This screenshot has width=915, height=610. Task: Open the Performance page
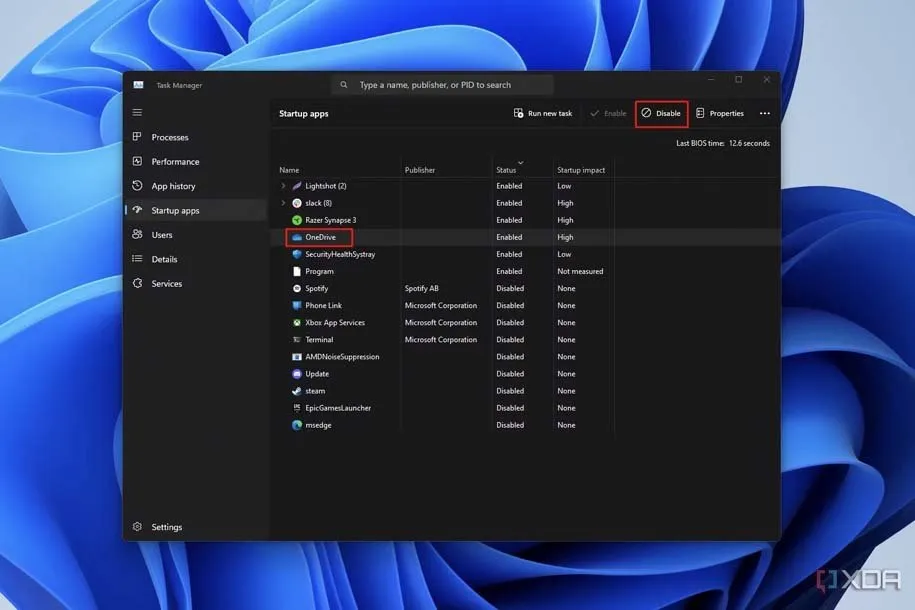click(175, 162)
